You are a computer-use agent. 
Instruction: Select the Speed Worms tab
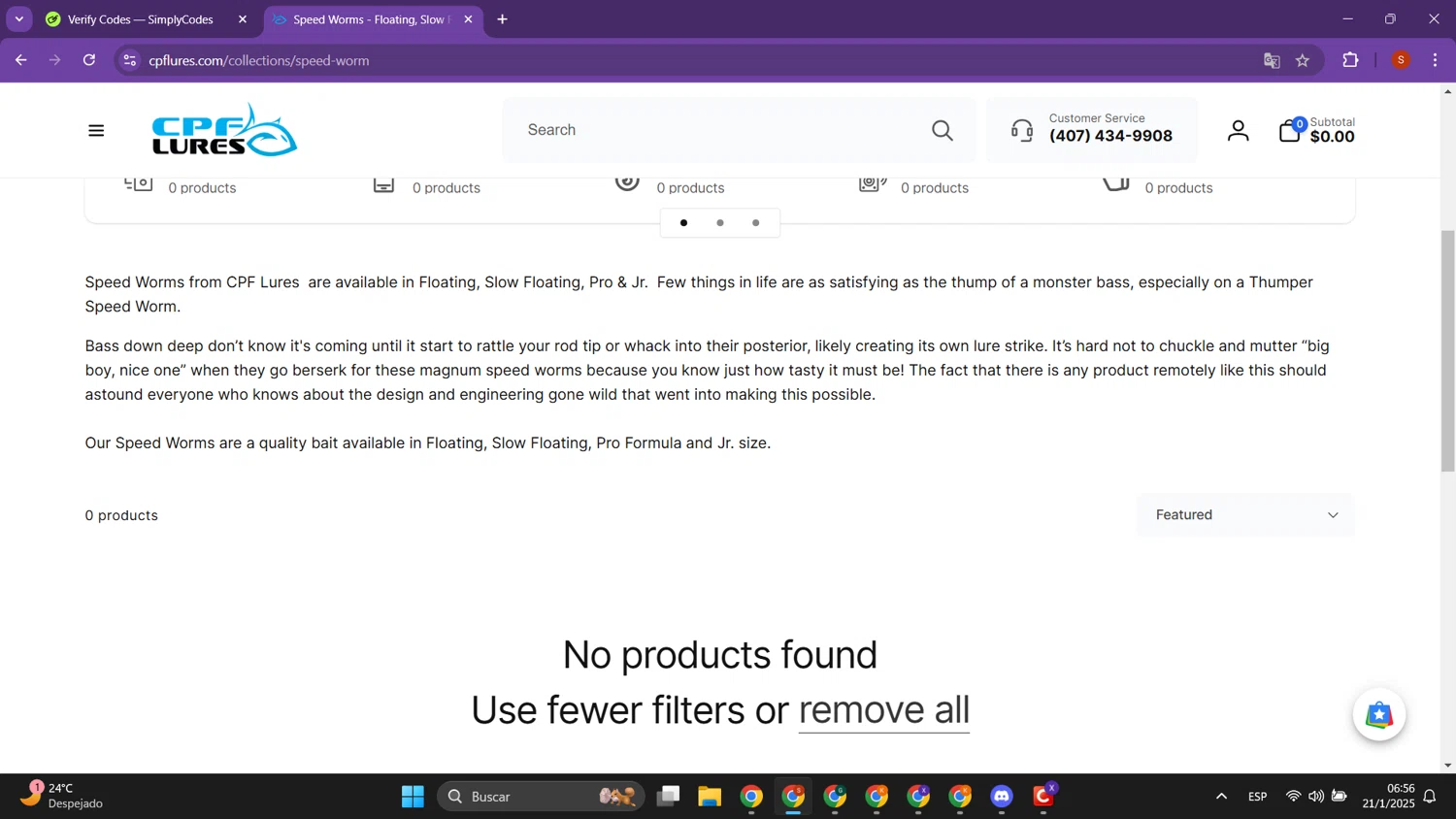[x=374, y=19]
